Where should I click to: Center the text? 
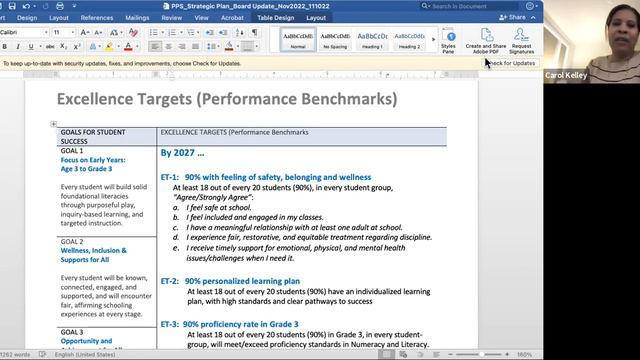pyautogui.click(x=169, y=47)
